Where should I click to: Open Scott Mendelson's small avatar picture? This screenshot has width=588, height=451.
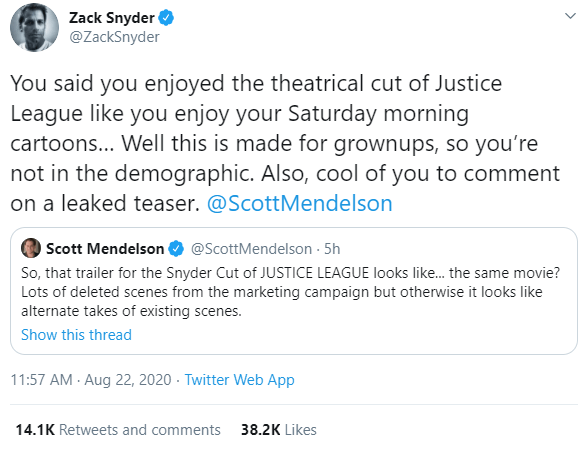(x=31, y=248)
